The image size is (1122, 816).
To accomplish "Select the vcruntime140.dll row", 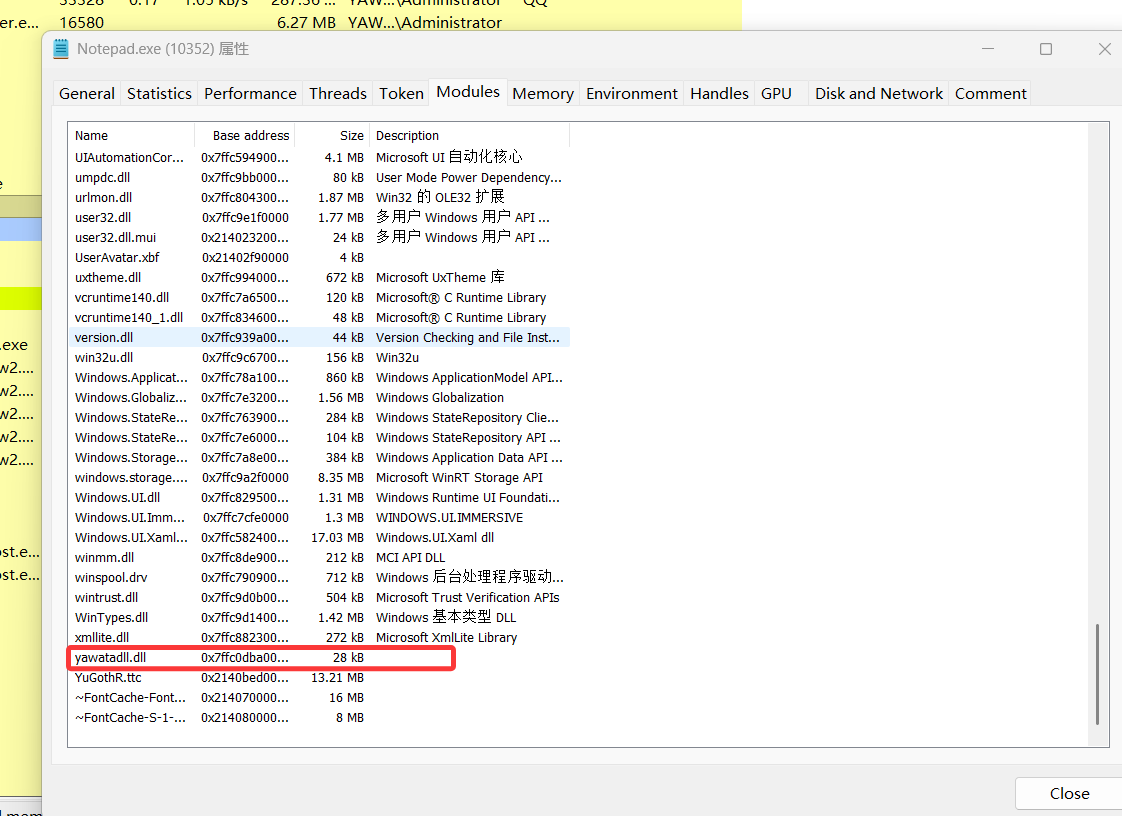I will click(x=319, y=298).
